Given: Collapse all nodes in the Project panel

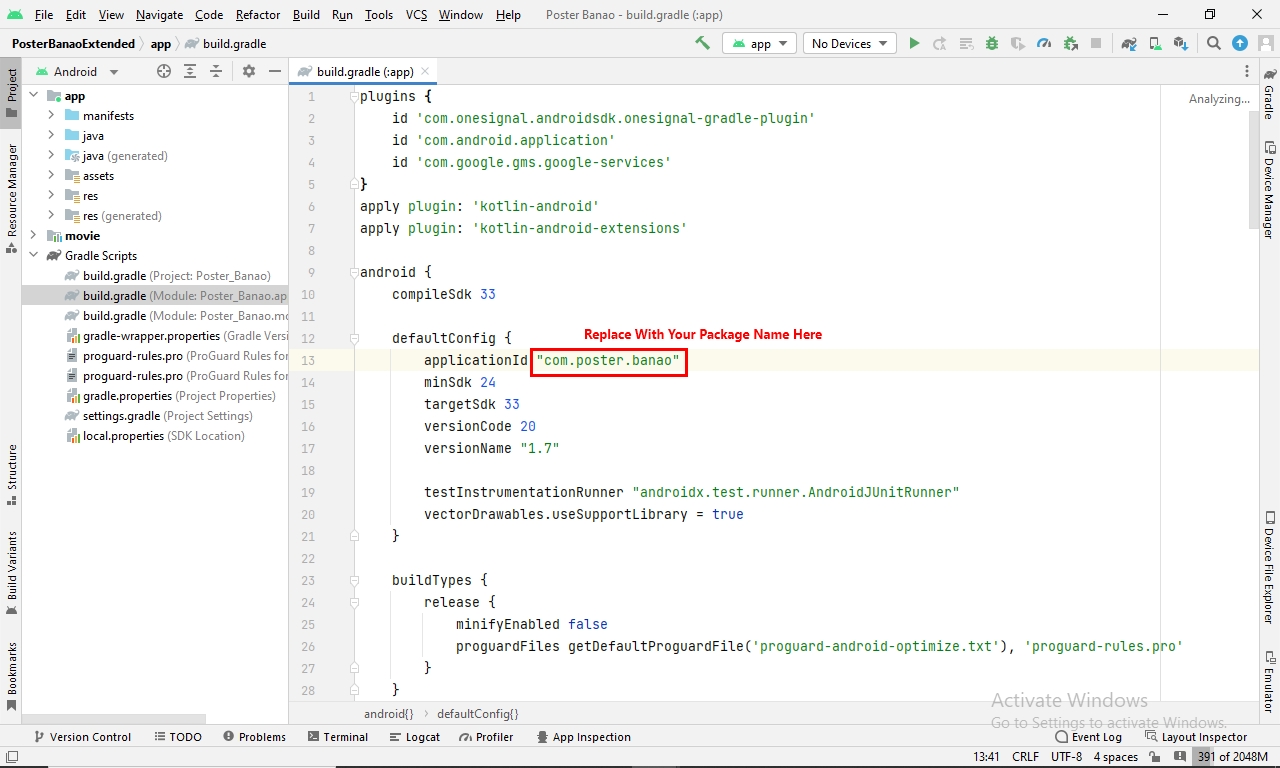Looking at the screenshot, I should (x=216, y=71).
